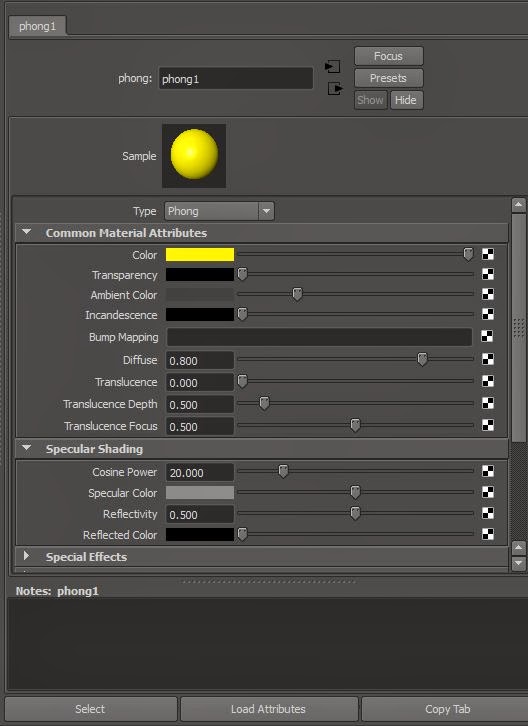Click in the Notes text area
Image resolution: width=528 pixels, height=726 pixels.
[x=268, y=644]
